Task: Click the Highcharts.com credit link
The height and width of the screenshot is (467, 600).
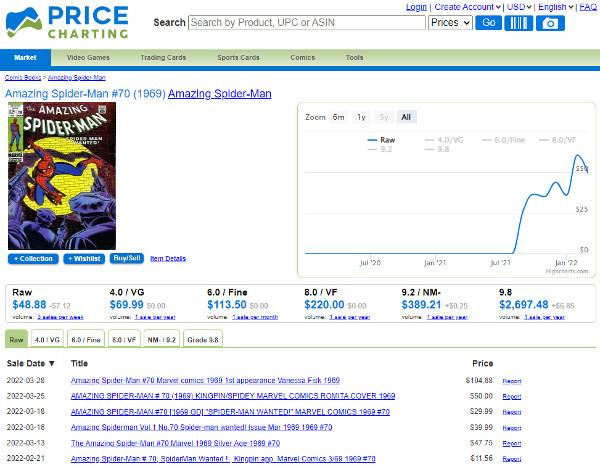Action: (567, 271)
